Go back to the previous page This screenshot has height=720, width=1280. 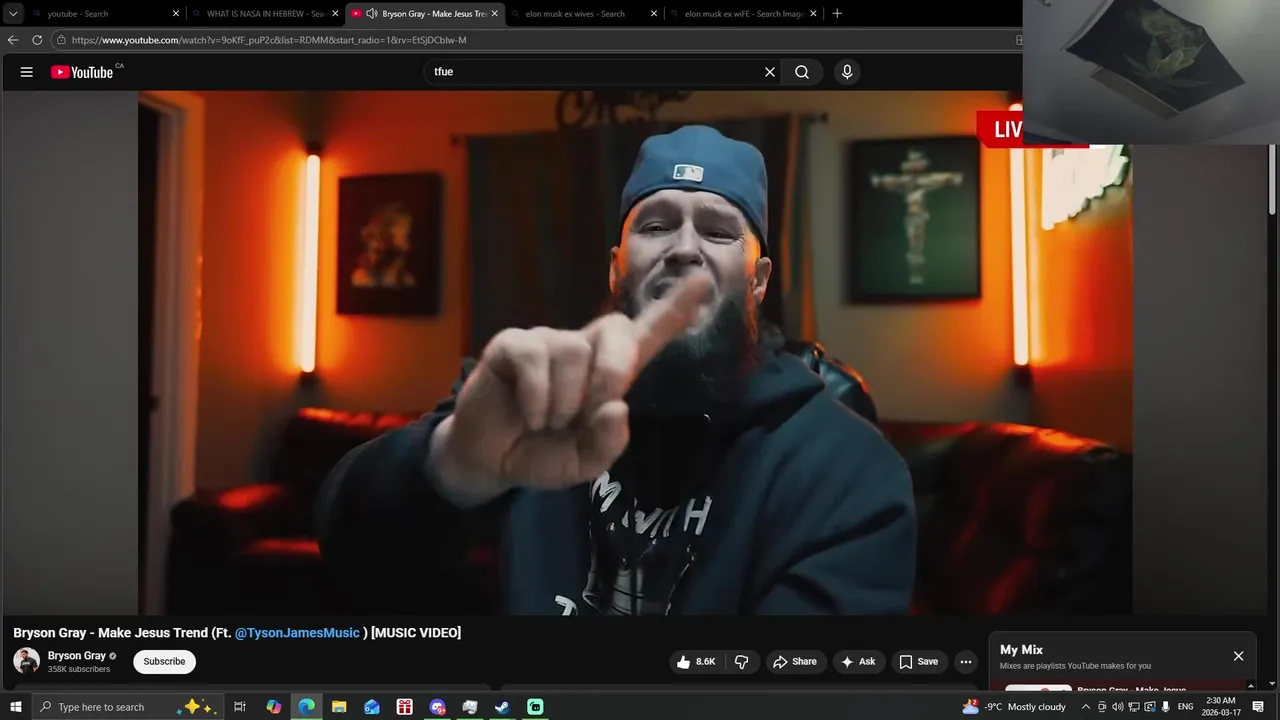click(x=13, y=40)
